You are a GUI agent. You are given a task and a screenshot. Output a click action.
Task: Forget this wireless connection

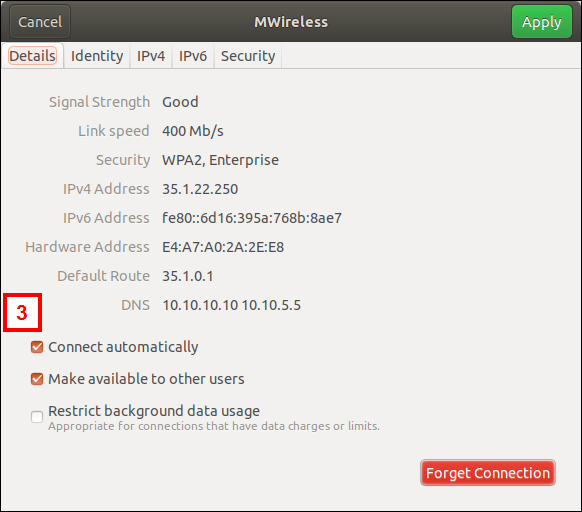click(488, 473)
